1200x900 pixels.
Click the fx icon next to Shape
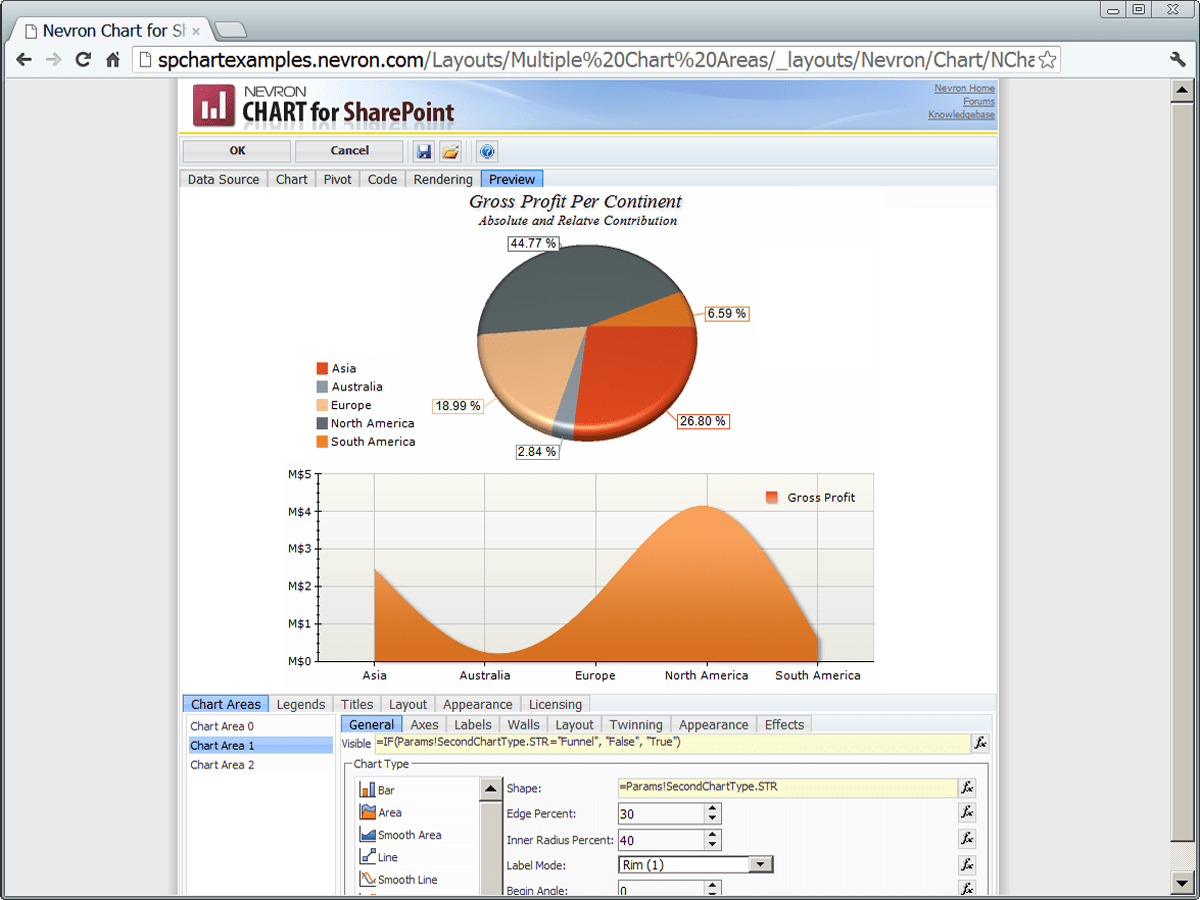click(x=966, y=787)
